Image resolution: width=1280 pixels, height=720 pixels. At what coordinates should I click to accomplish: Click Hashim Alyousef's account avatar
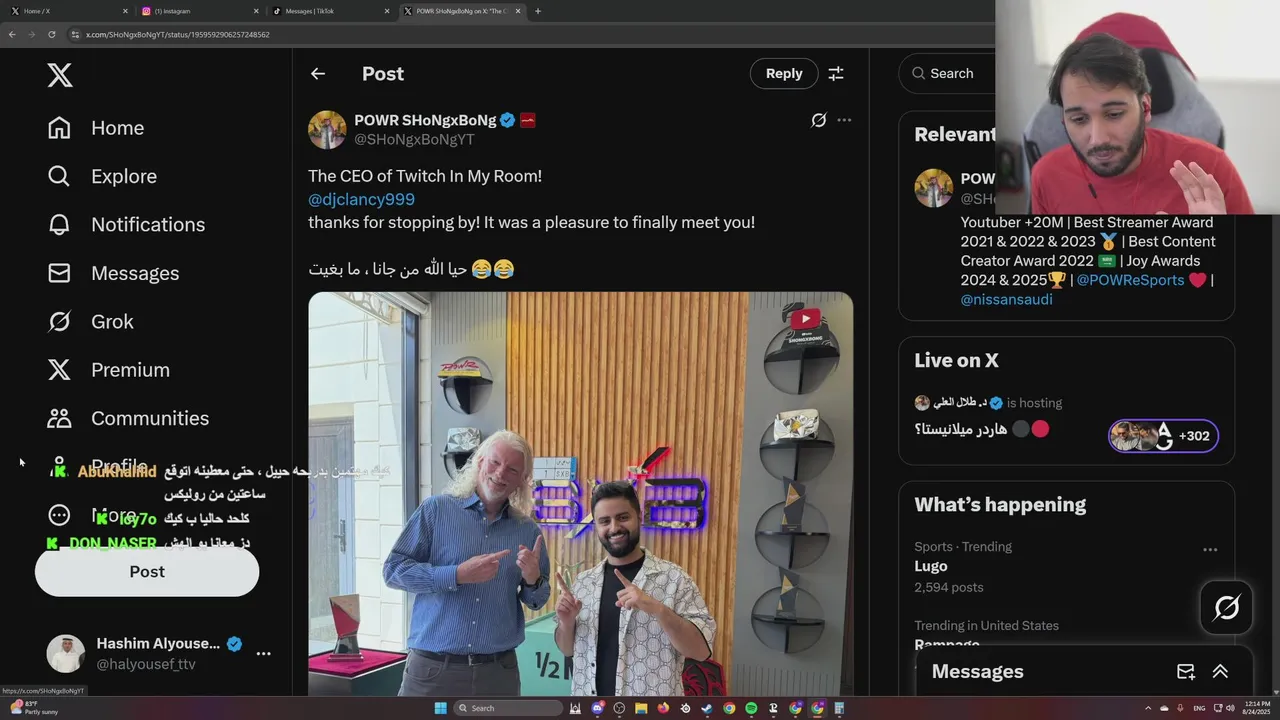click(x=66, y=653)
